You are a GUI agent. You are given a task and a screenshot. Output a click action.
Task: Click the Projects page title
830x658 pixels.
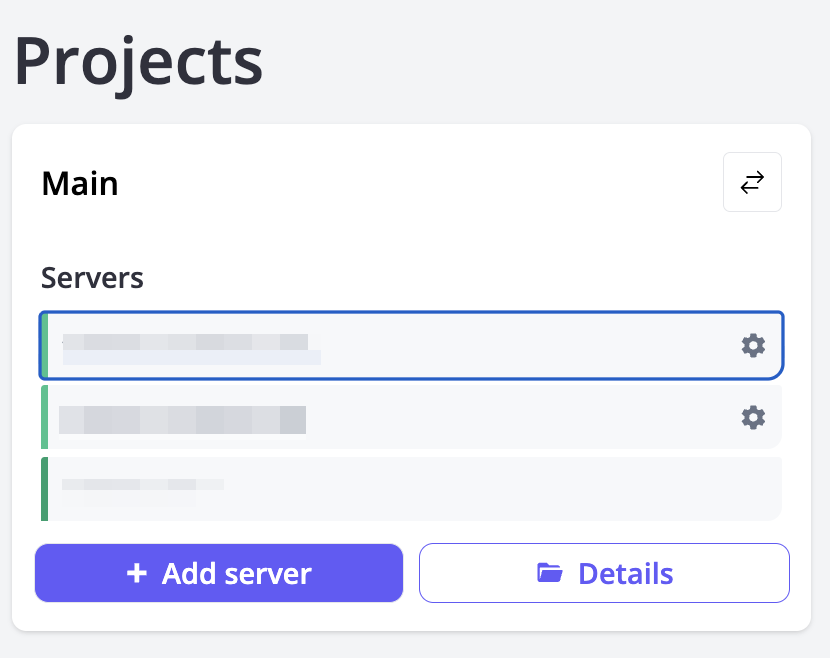click(x=138, y=62)
